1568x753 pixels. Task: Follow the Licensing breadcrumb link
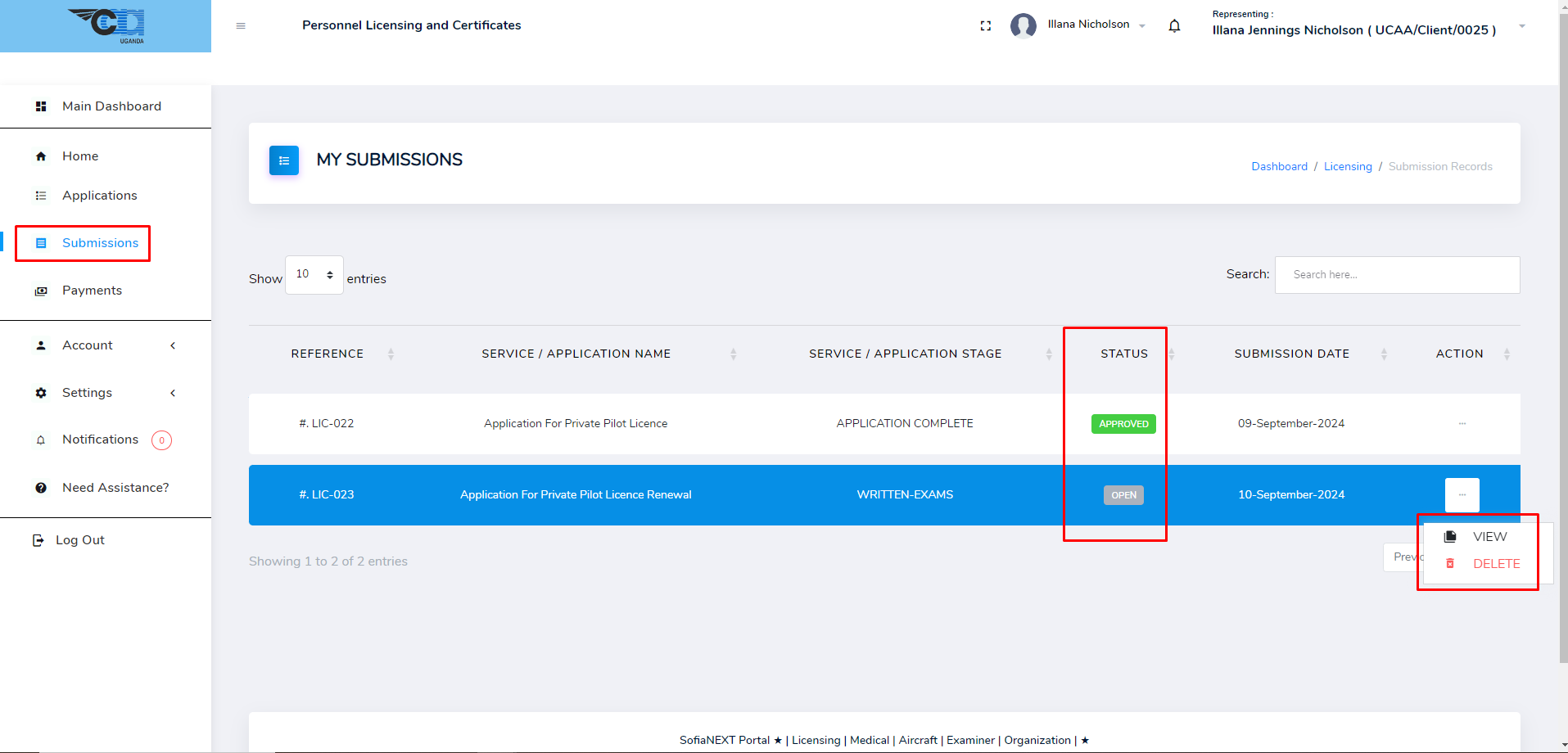[x=1347, y=167]
